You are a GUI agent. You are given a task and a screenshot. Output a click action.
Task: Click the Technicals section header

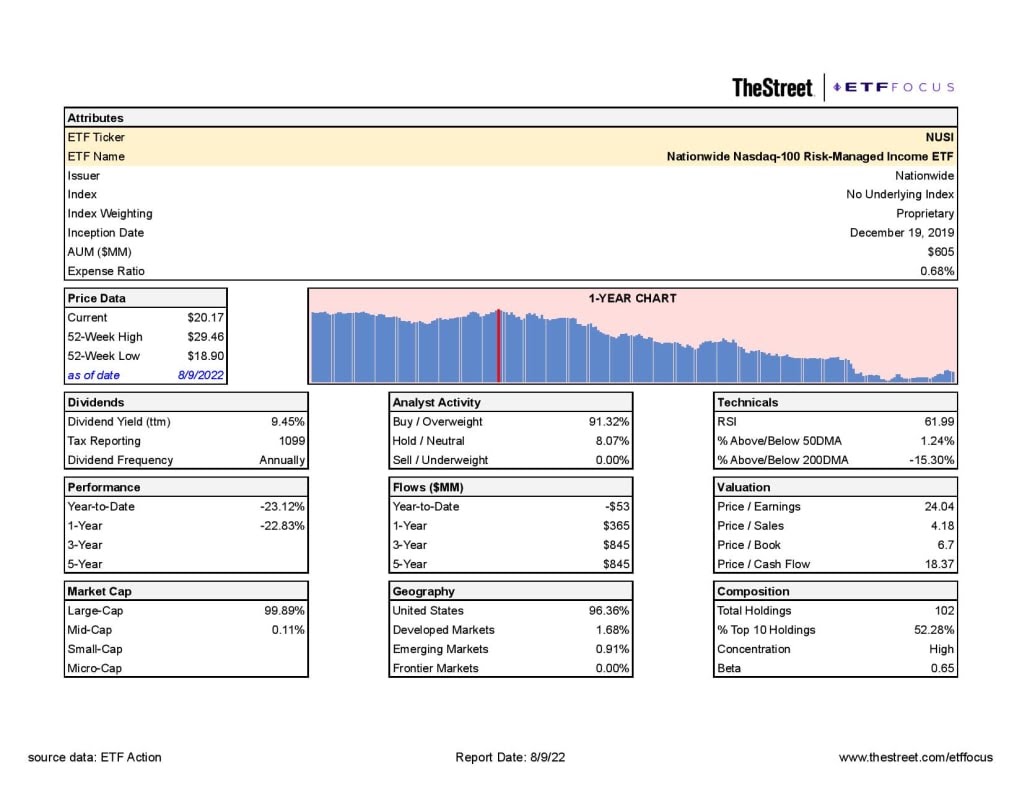747,402
